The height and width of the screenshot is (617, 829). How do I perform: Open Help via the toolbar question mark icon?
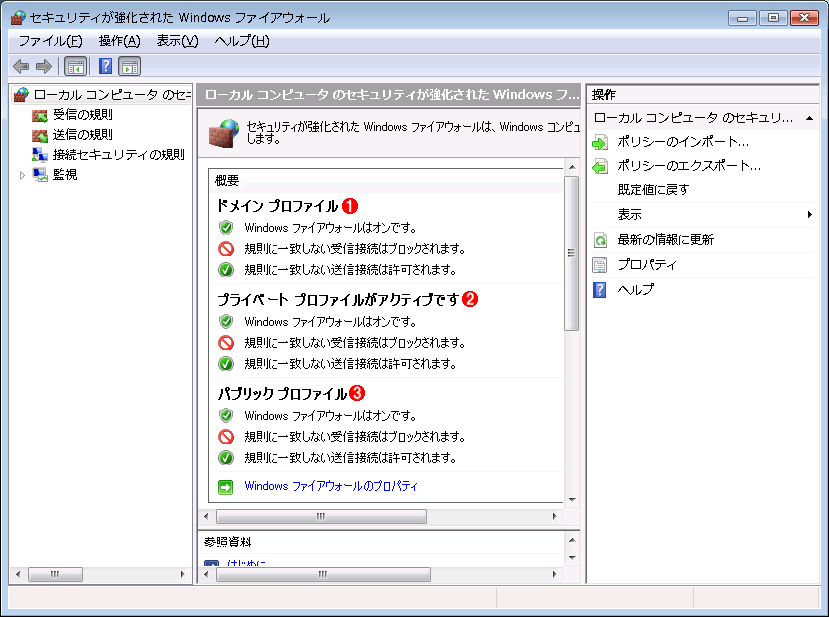tap(106, 67)
